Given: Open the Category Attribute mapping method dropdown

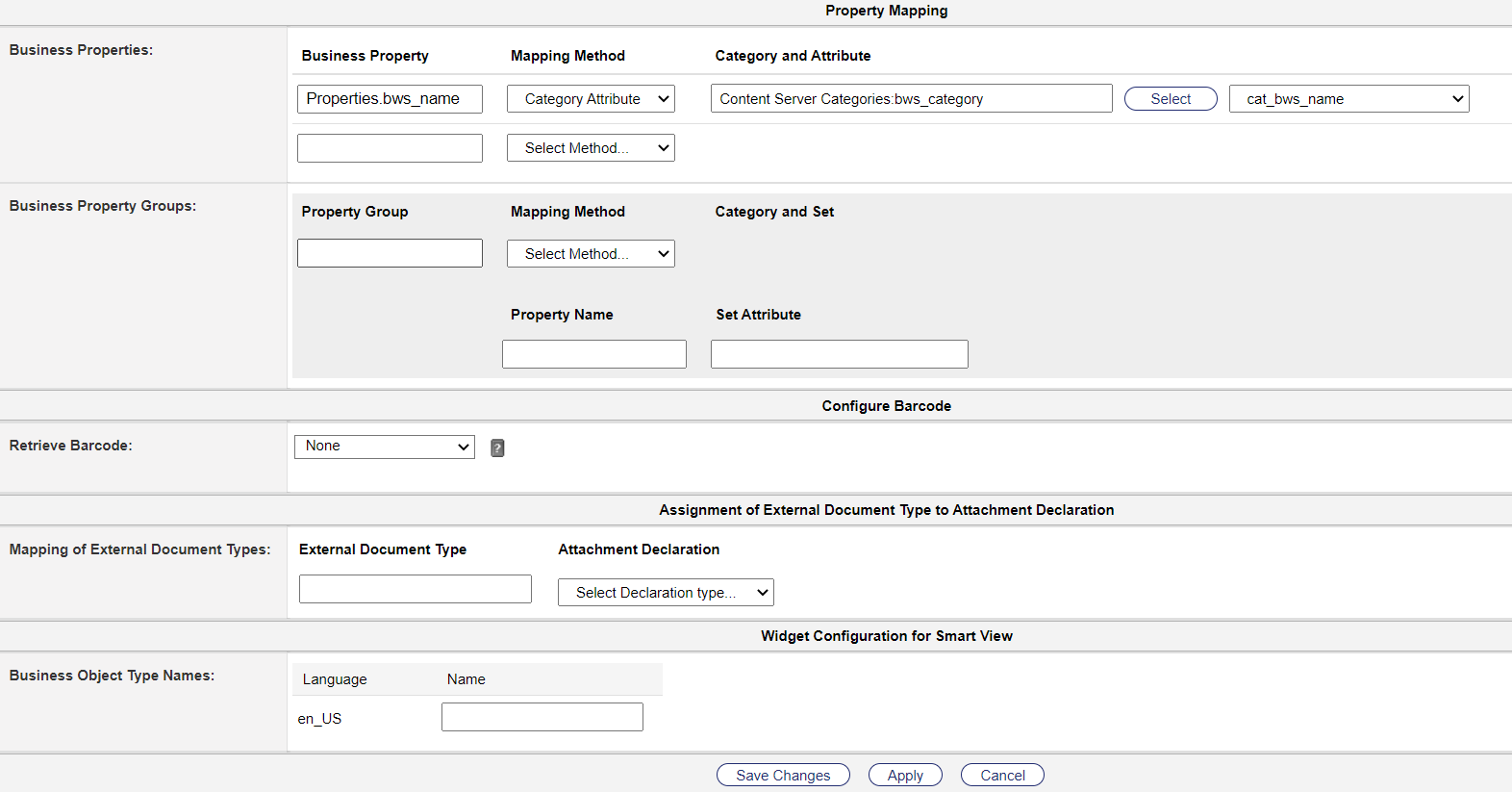Looking at the screenshot, I should pos(591,99).
